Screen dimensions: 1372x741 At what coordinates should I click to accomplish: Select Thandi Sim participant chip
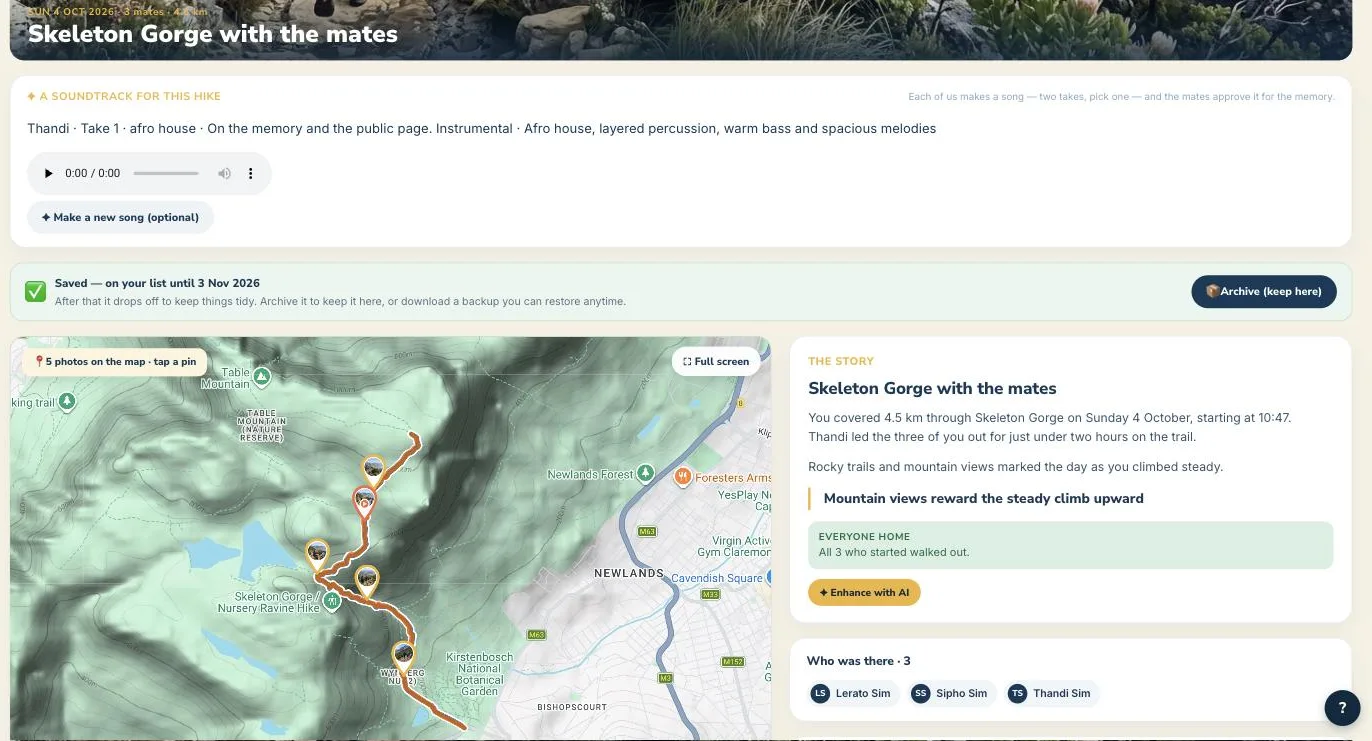coord(1052,693)
